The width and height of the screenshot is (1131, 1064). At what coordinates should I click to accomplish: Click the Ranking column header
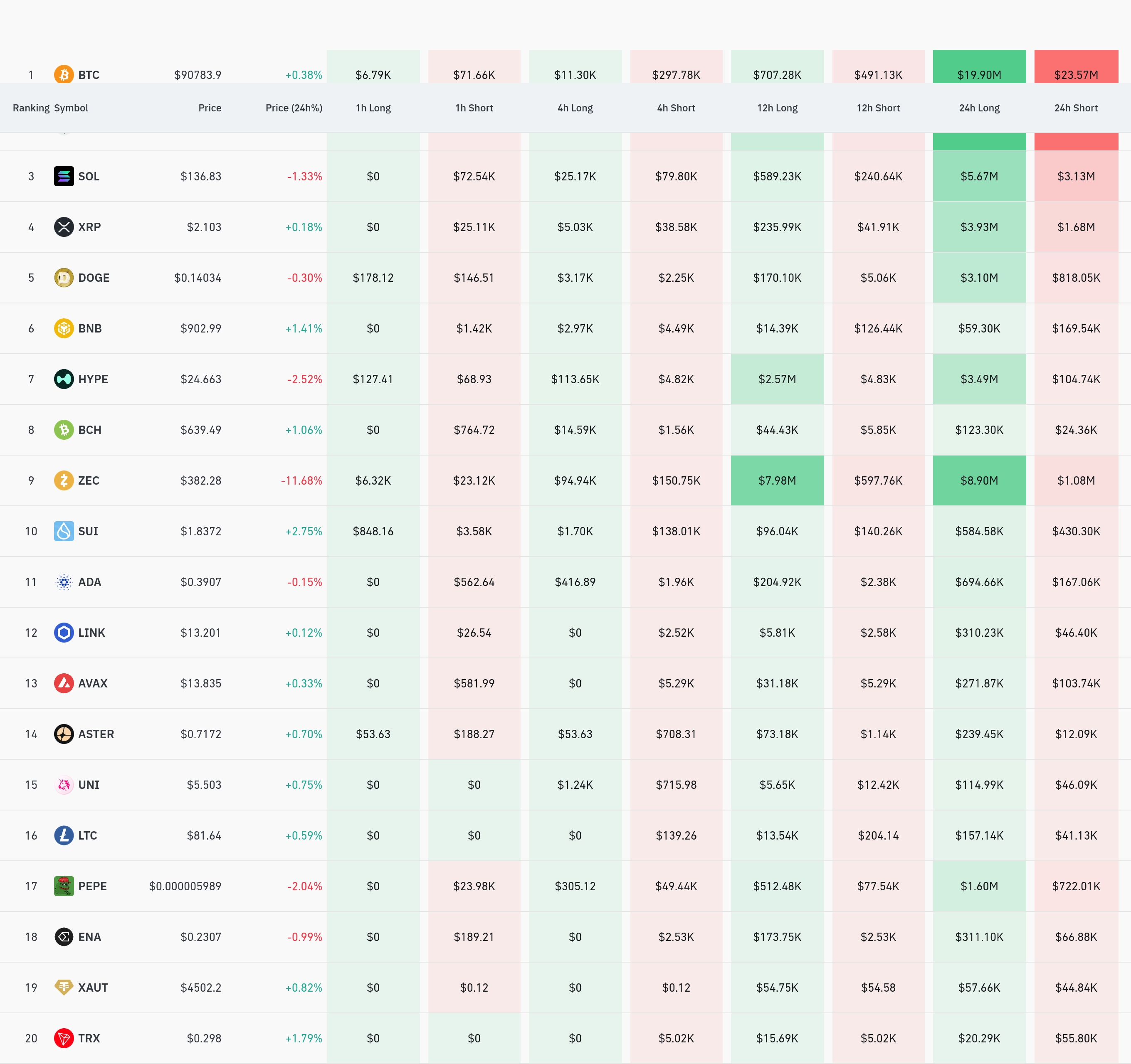point(31,108)
